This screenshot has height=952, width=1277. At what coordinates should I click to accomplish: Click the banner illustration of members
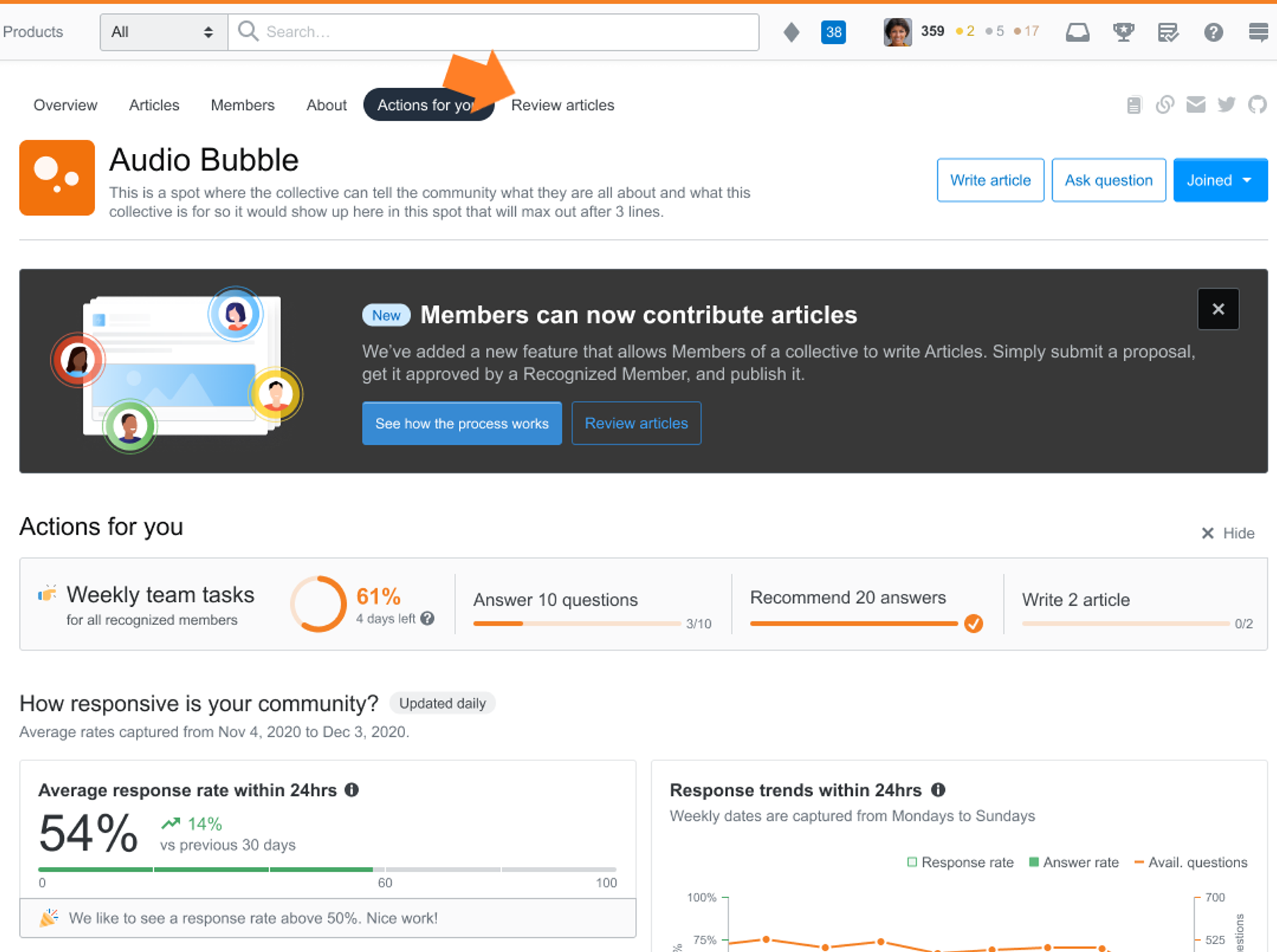pyautogui.click(x=177, y=370)
